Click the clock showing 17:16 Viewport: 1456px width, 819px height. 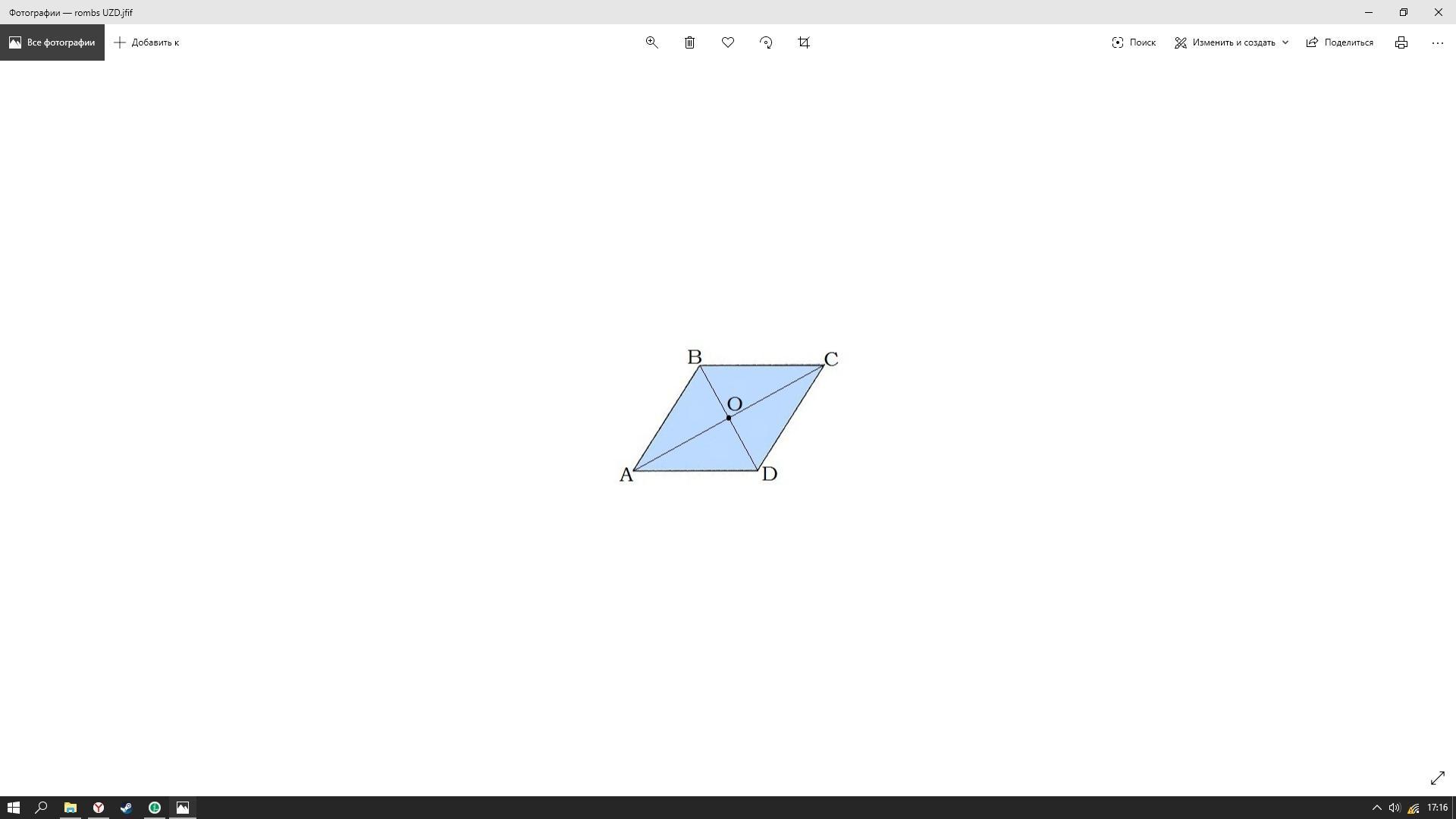(1437, 808)
